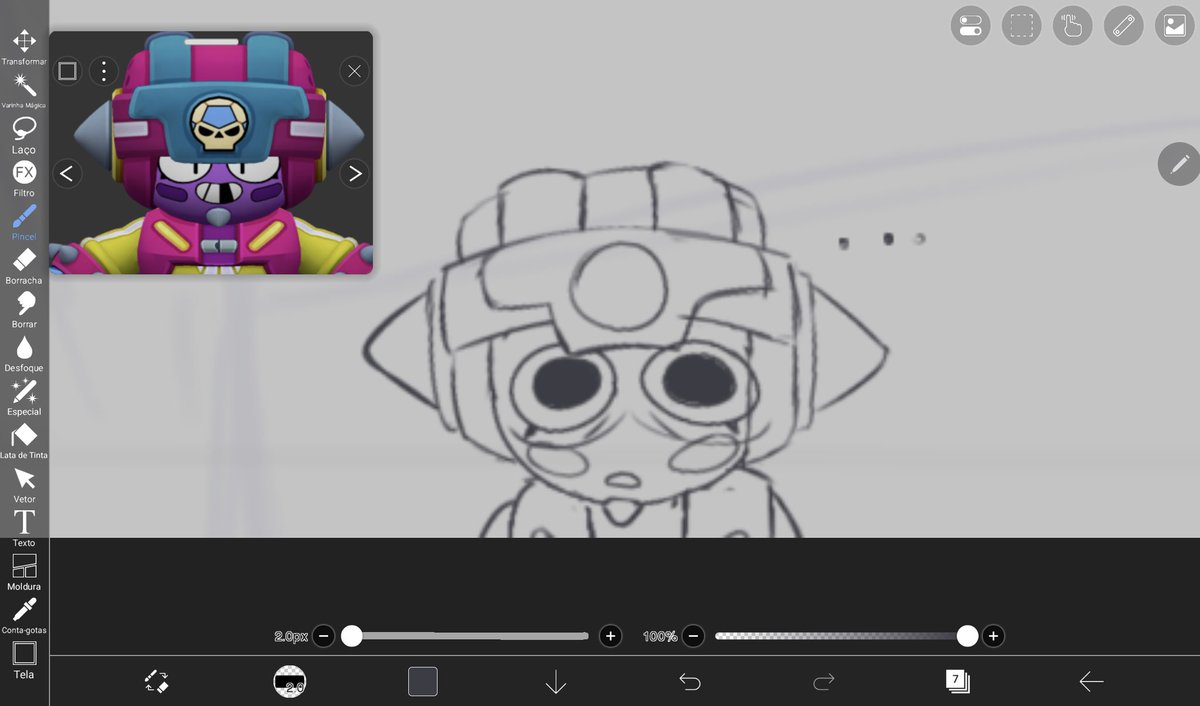Screen dimensions: 1200x706
Task: Click the brush thickness slider handle
Action: point(352,636)
